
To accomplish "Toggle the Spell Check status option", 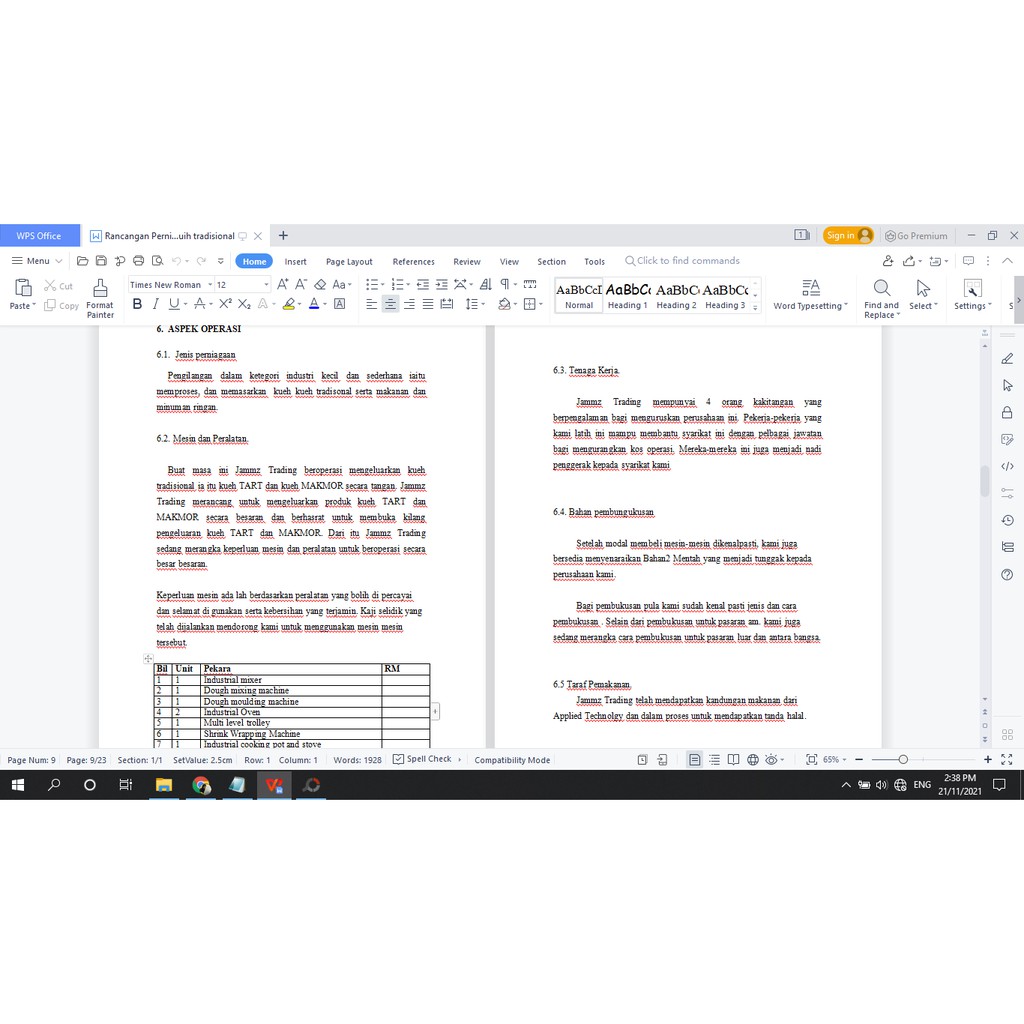I will point(429,759).
